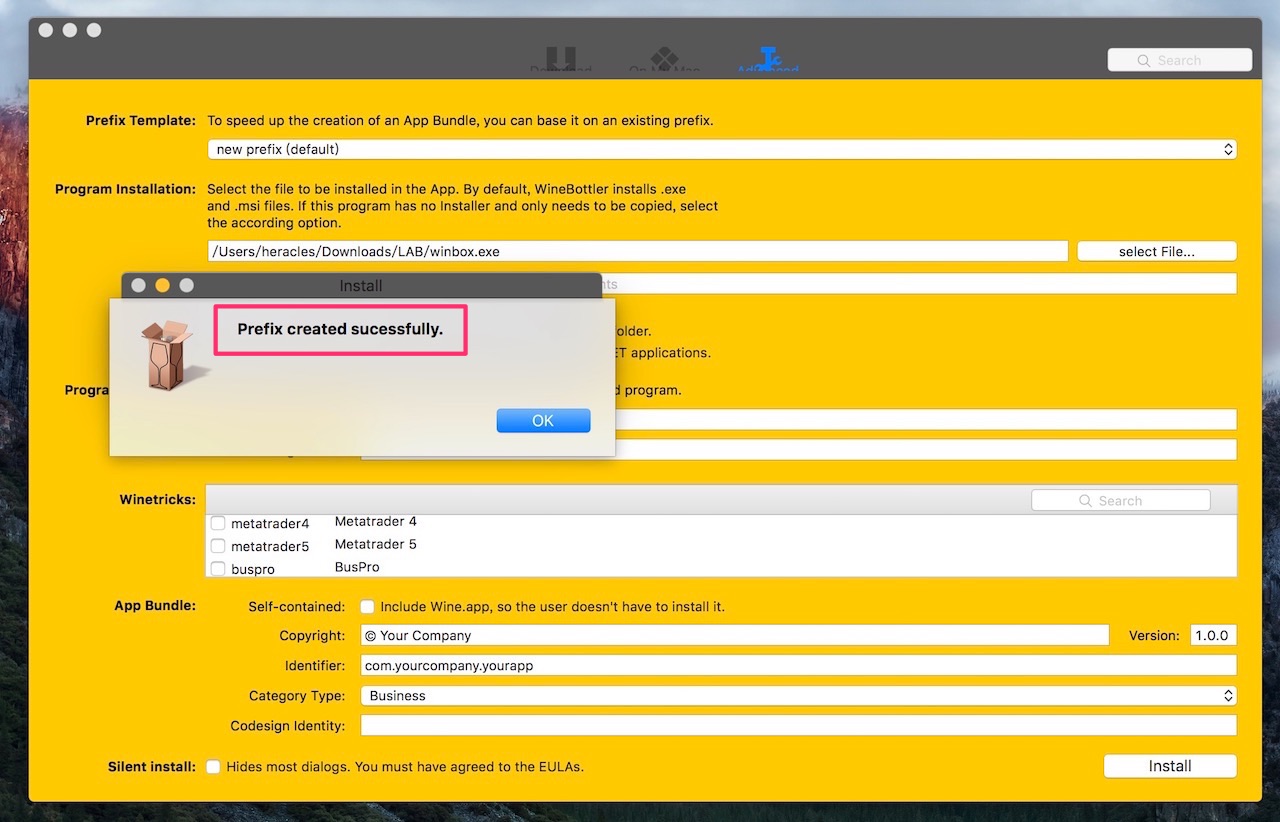This screenshot has height=822, width=1280.
Task: Click the Copyright text field
Action: (735, 635)
